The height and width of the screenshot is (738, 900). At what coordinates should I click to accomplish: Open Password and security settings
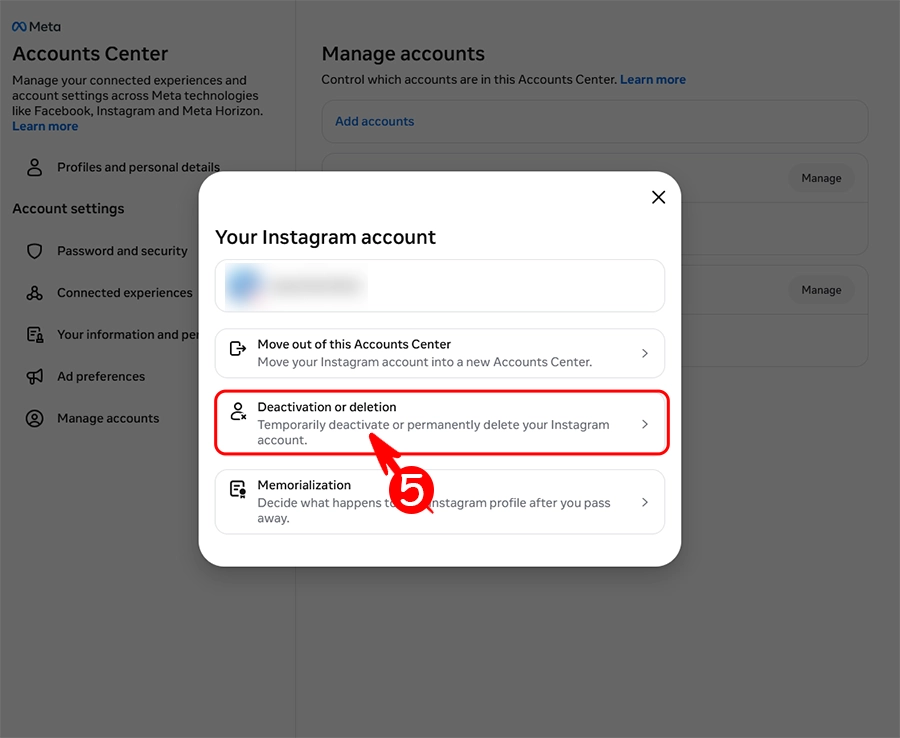click(122, 251)
